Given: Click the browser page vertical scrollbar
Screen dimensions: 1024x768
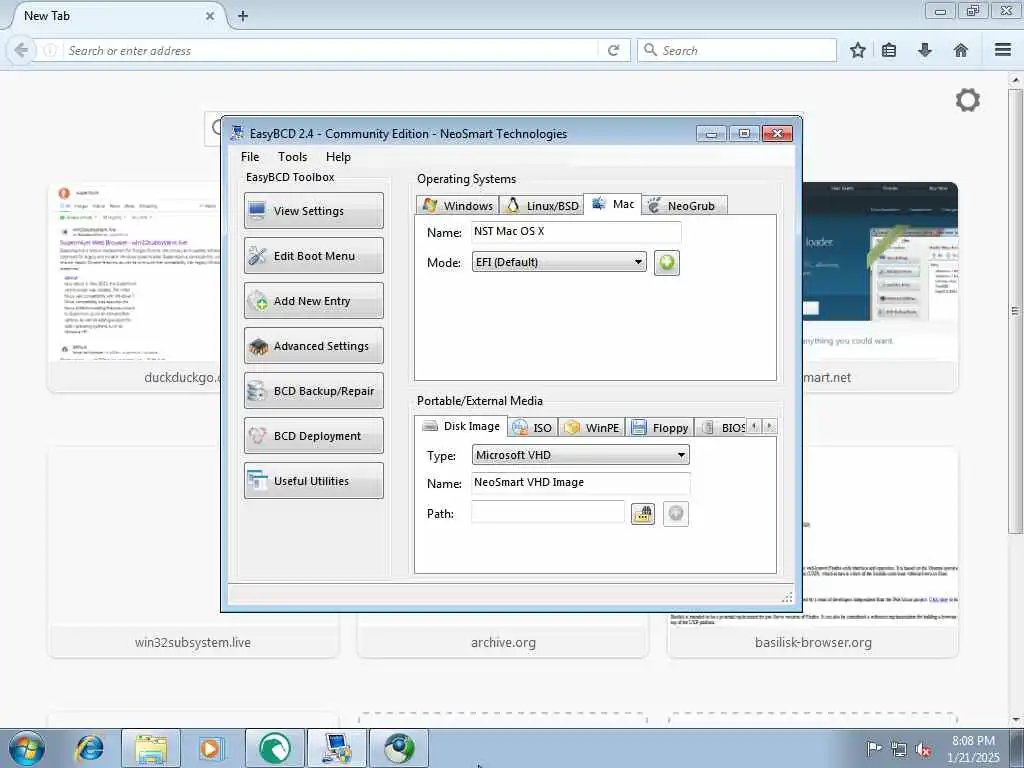Looking at the screenshot, I should click(x=1015, y=311).
